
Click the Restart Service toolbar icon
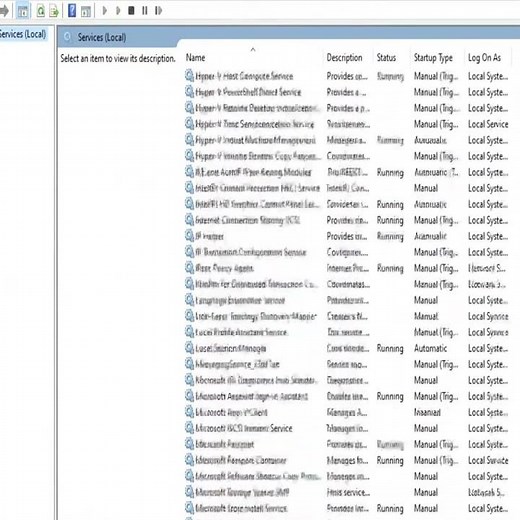point(158,11)
